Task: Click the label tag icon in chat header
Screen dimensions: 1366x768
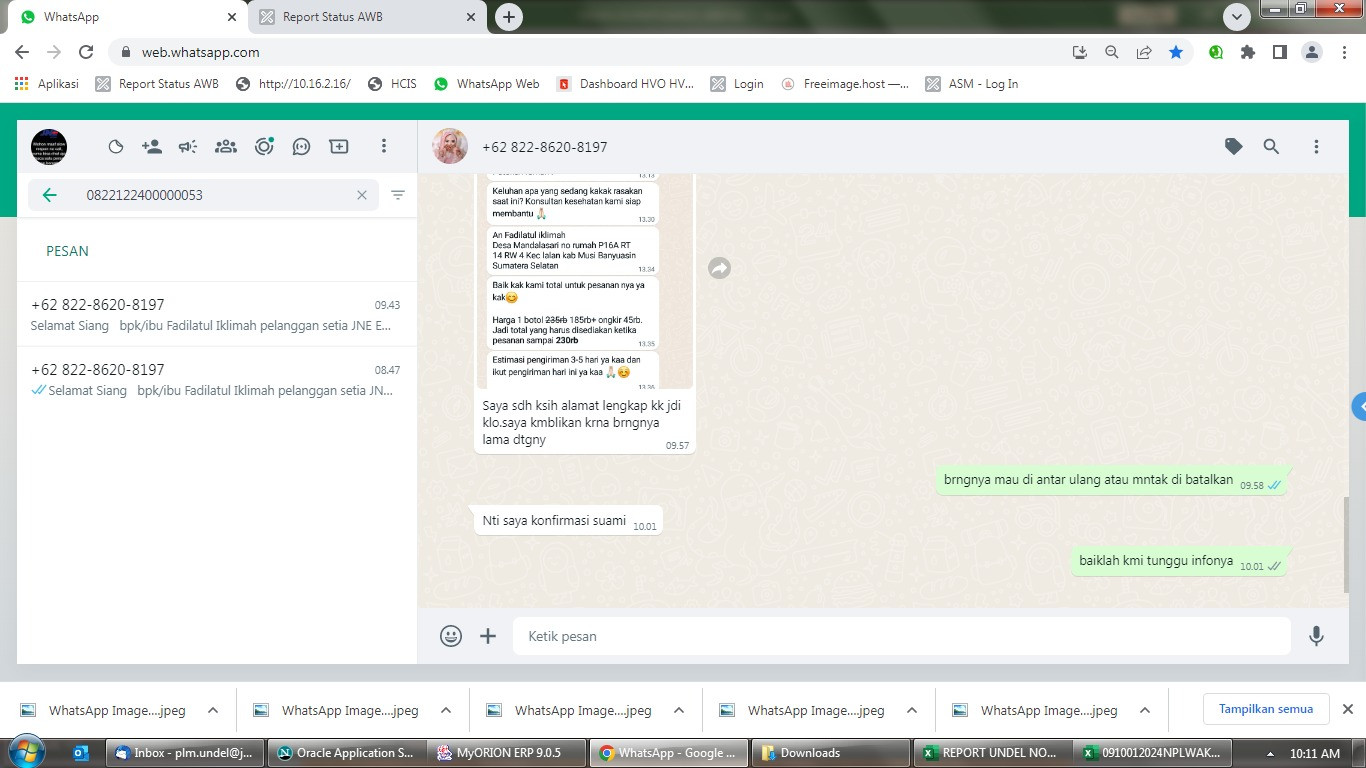Action: [x=1234, y=146]
